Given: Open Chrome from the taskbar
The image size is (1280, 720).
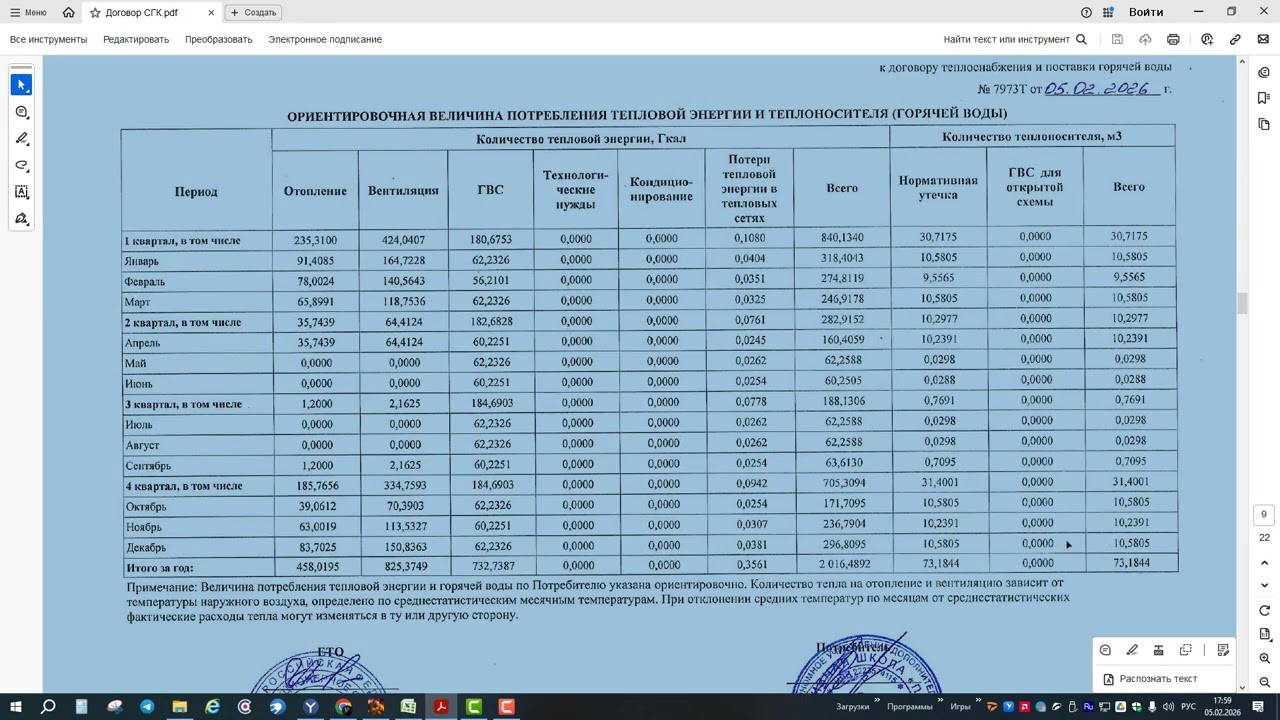Looking at the screenshot, I should (x=343, y=707).
